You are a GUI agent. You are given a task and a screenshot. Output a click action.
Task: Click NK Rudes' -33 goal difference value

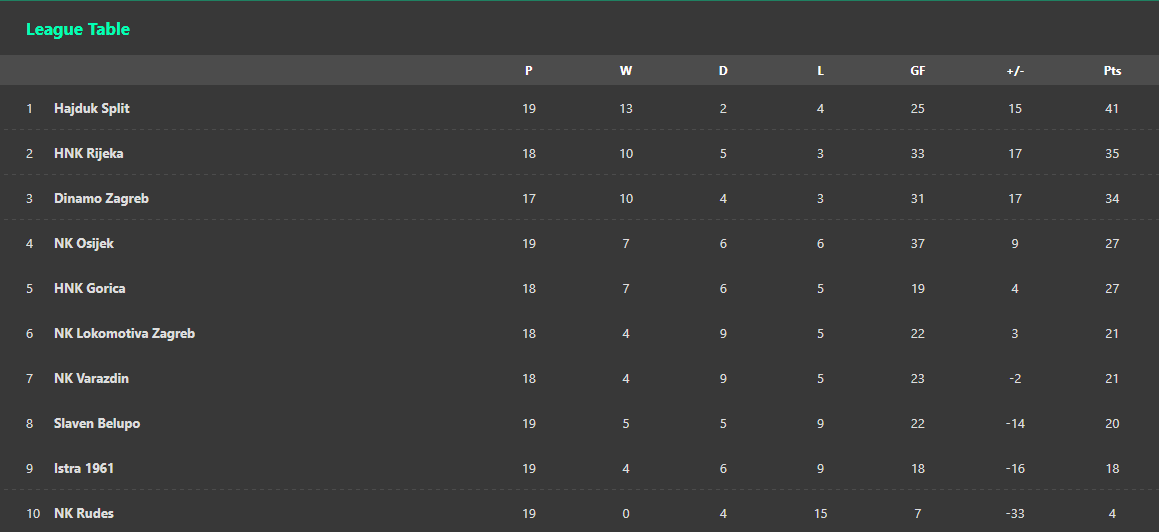click(x=1015, y=514)
